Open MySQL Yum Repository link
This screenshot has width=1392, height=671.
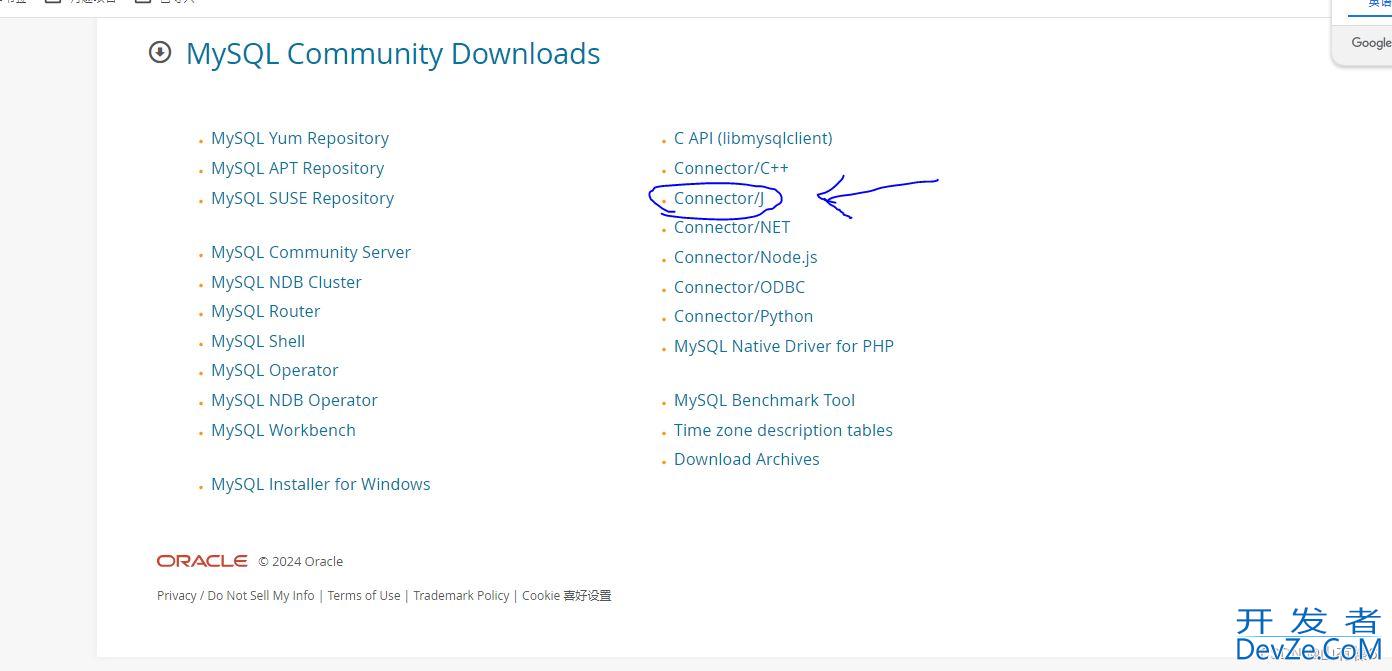pos(300,138)
